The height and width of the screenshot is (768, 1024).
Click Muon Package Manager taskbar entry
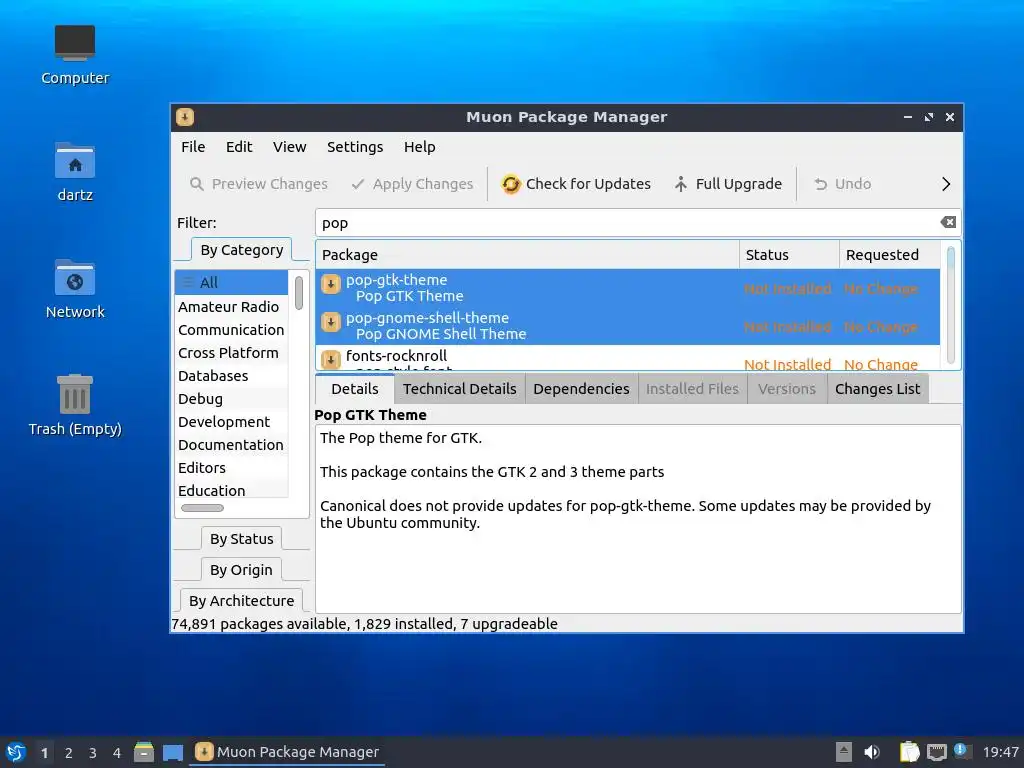[x=287, y=752]
